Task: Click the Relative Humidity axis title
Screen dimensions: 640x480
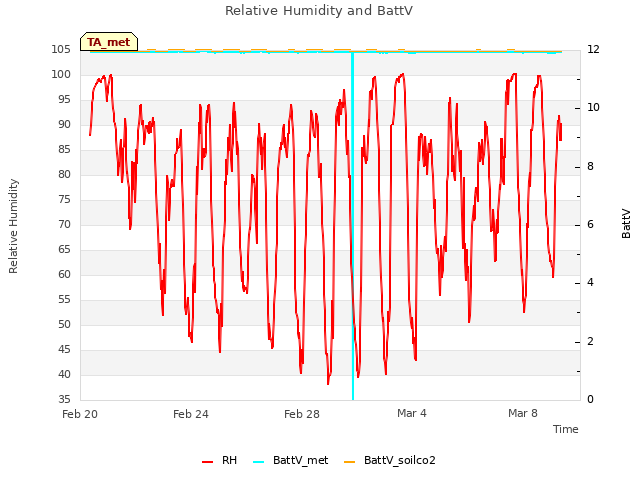Action: point(13,226)
